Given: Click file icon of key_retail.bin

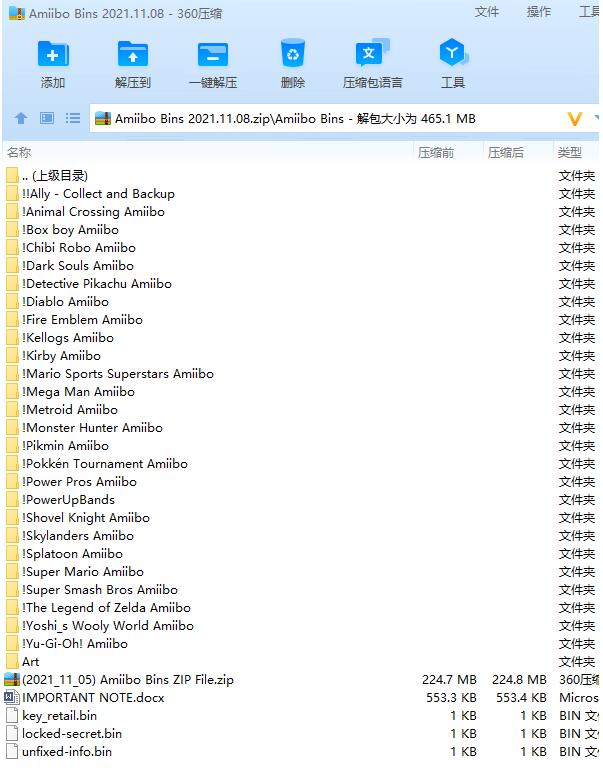Looking at the screenshot, I should point(12,716).
